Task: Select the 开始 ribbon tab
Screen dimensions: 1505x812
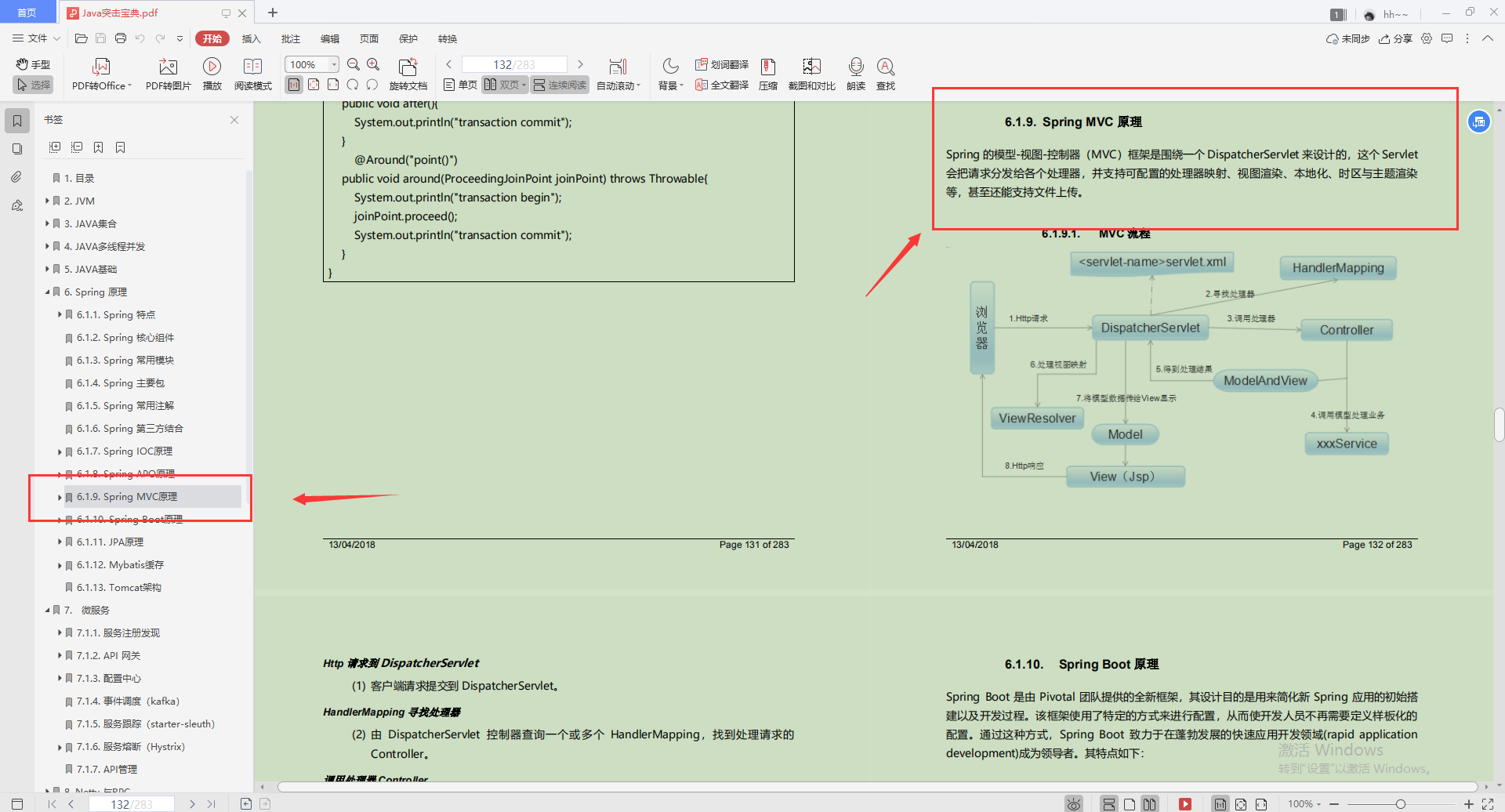Action: pos(212,38)
